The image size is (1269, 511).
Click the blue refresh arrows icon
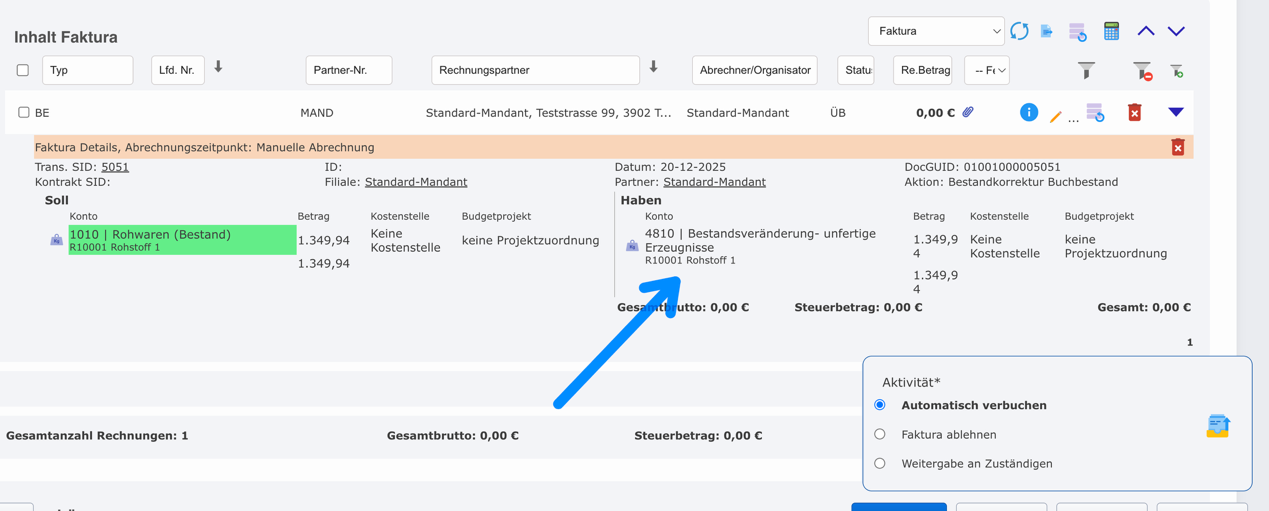coord(1019,31)
